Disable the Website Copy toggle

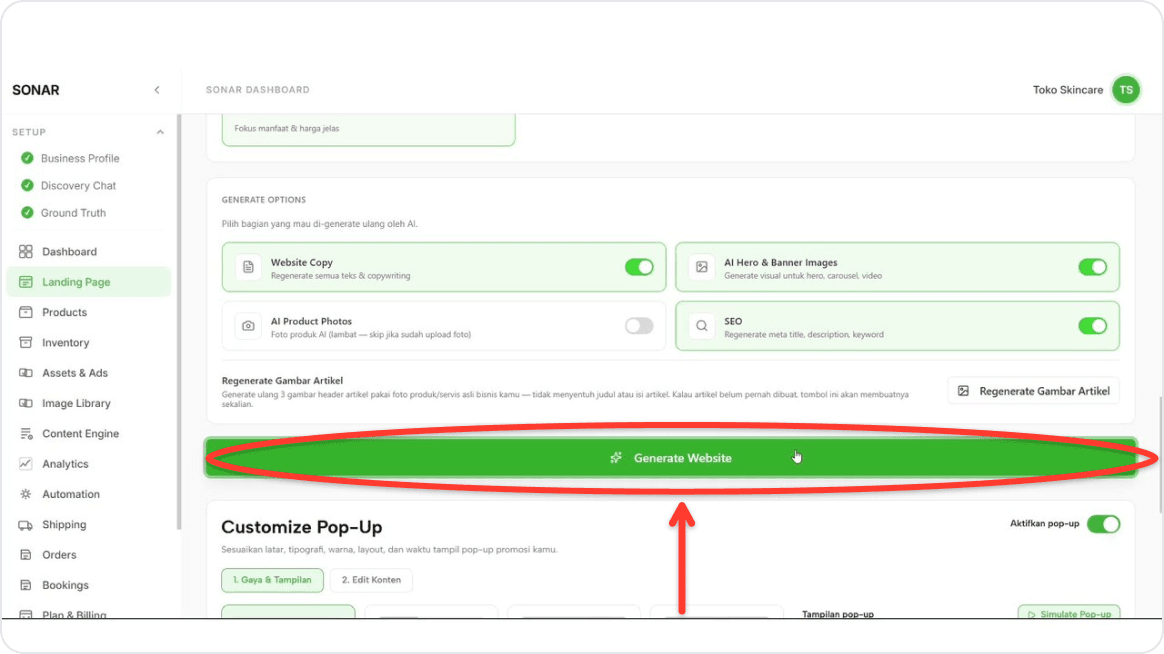click(638, 267)
